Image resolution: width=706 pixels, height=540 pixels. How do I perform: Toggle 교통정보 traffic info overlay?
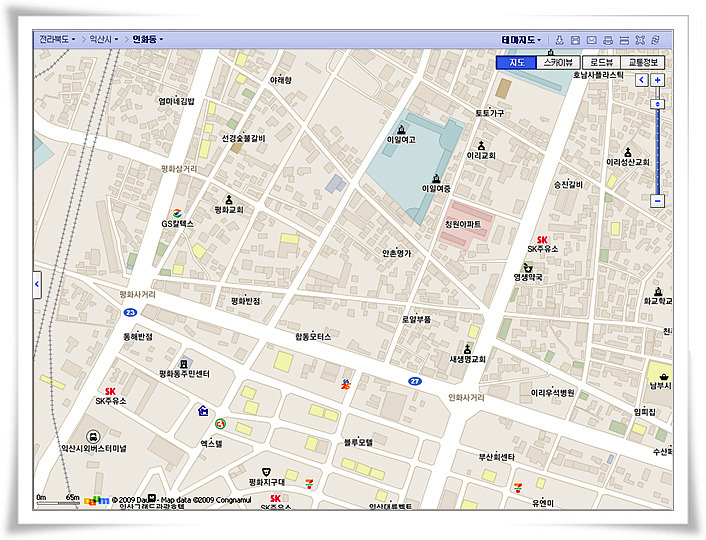643,63
